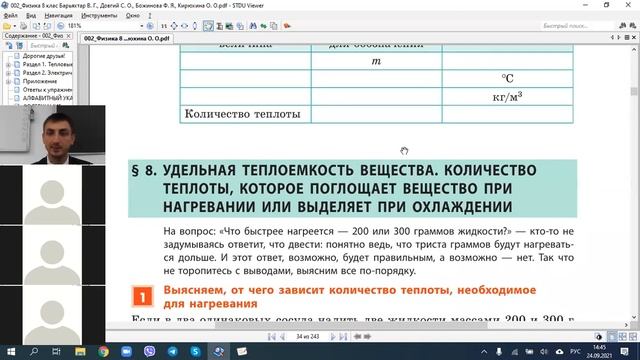The height and width of the screenshot is (360, 640).
Task: Open the 181% zoom level dropdown
Action: coord(142,26)
